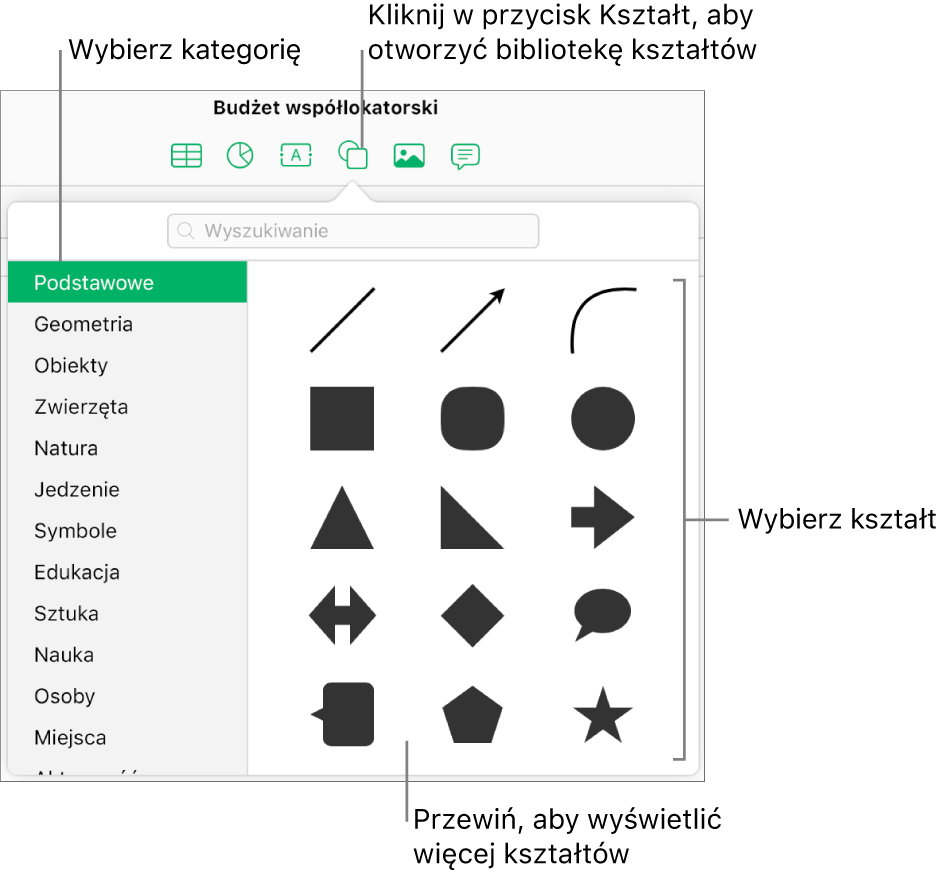Open the Chart pie toolbar icon
The image size is (939, 880).
(x=240, y=156)
